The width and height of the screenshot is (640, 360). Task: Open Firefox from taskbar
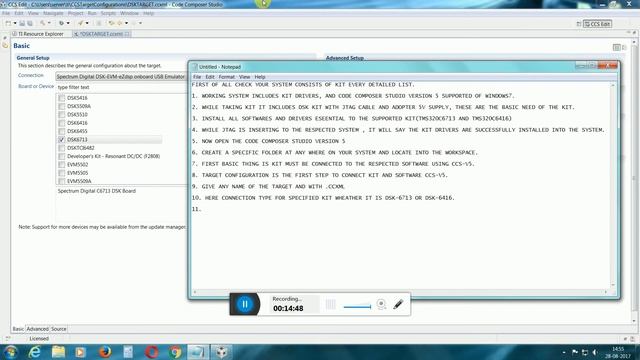(x=105, y=352)
